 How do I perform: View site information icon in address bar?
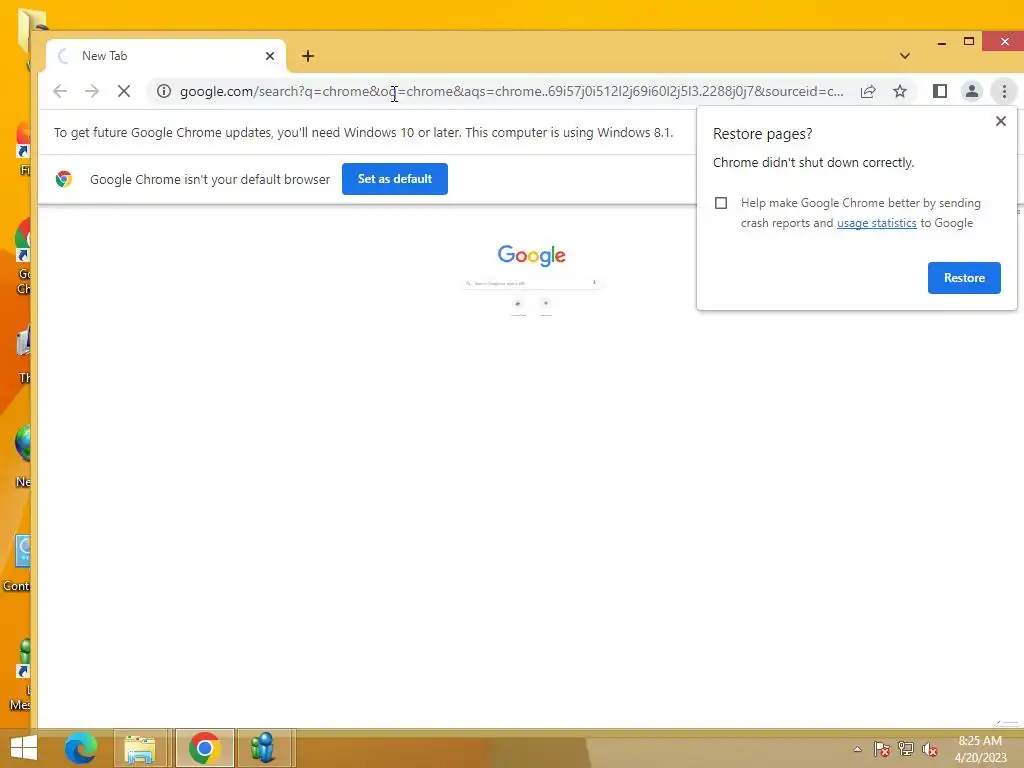164,91
